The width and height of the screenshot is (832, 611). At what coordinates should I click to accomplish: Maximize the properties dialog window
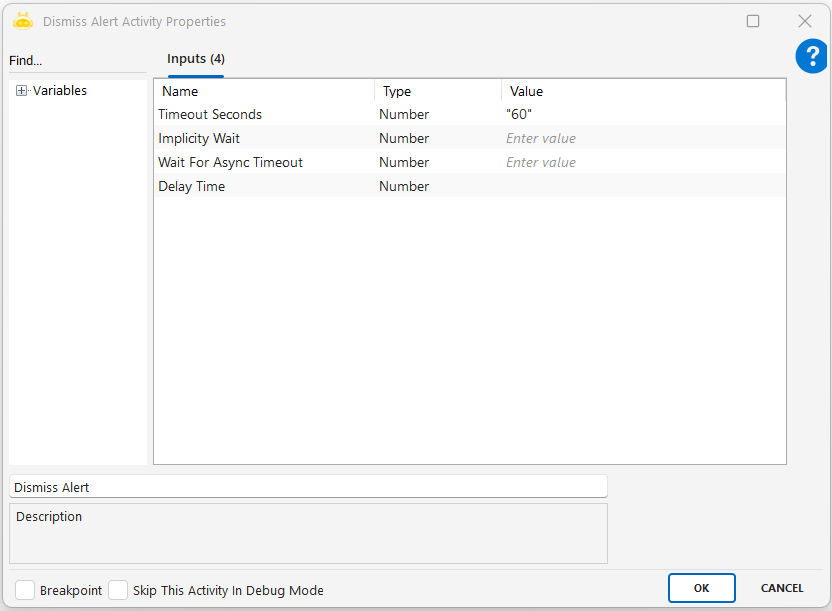pos(753,21)
